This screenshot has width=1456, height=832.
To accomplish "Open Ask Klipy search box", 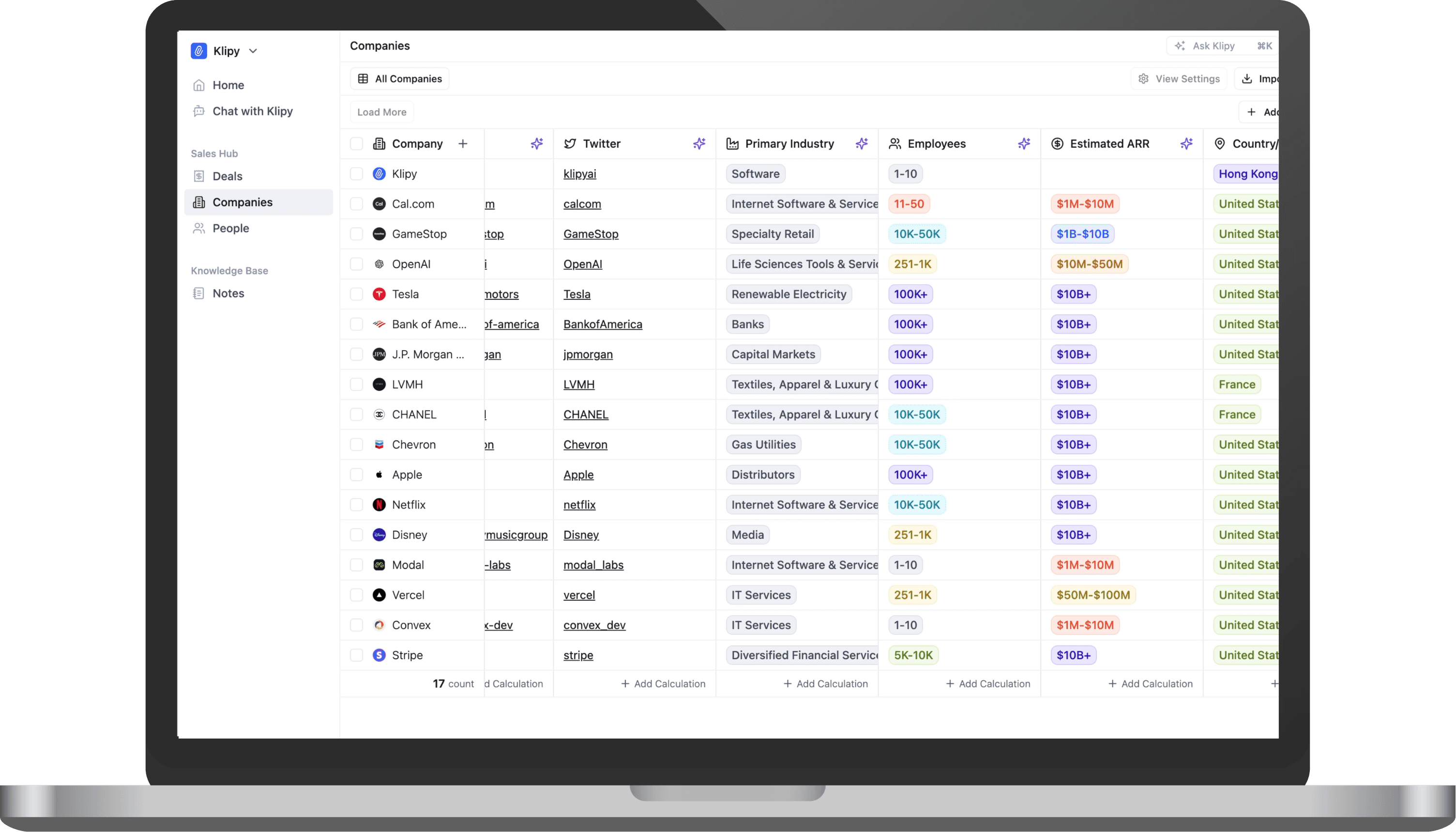I will pos(1222,46).
